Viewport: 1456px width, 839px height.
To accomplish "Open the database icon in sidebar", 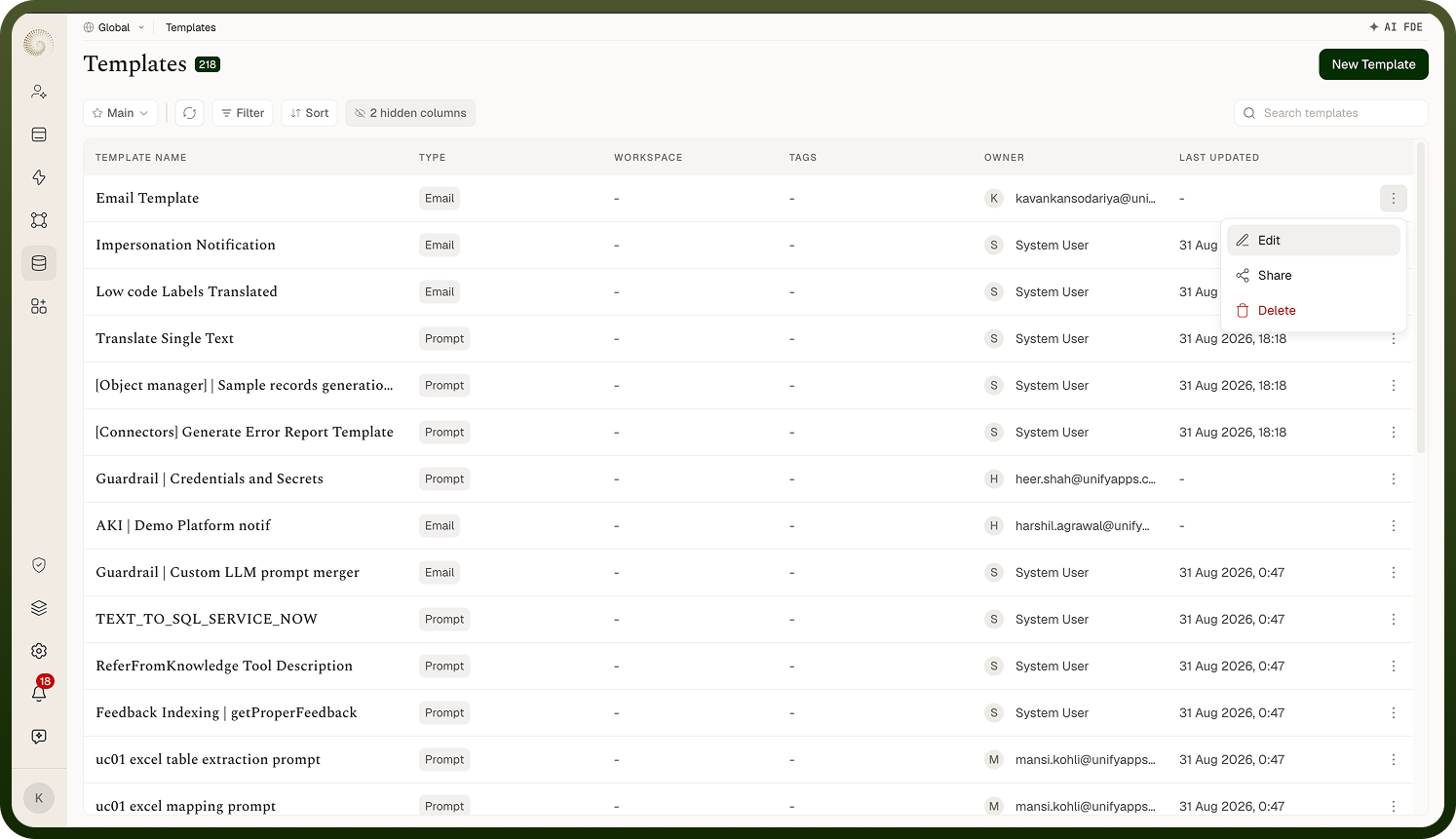I will tap(39, 263).
